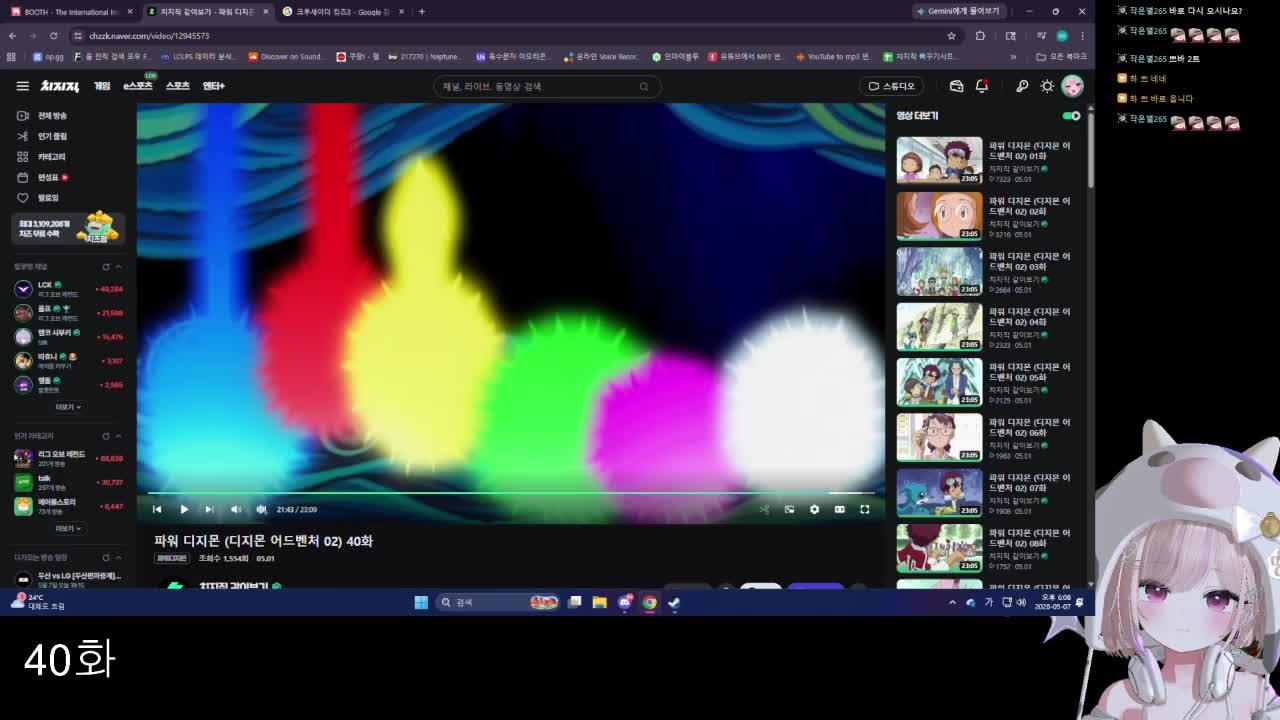Viewport: 1280px width, 720px height.
Task: Open the notifications bell
Action: click(982, 86)
